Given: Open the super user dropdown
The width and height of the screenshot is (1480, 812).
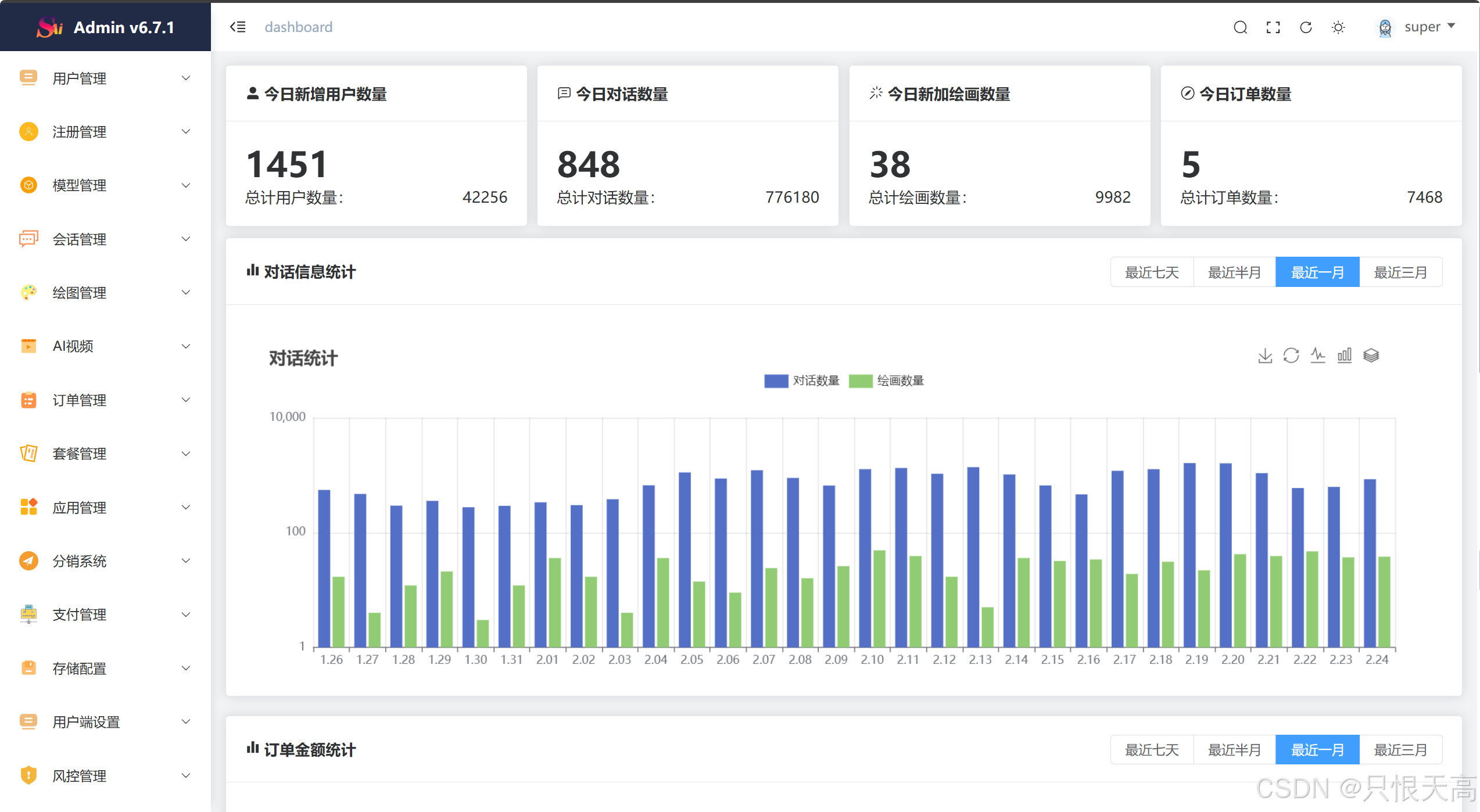Looking at the screenshot, I should [1421, 27].
